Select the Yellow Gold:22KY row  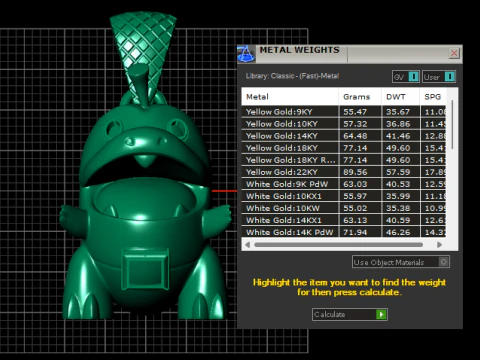pos(344,172)
